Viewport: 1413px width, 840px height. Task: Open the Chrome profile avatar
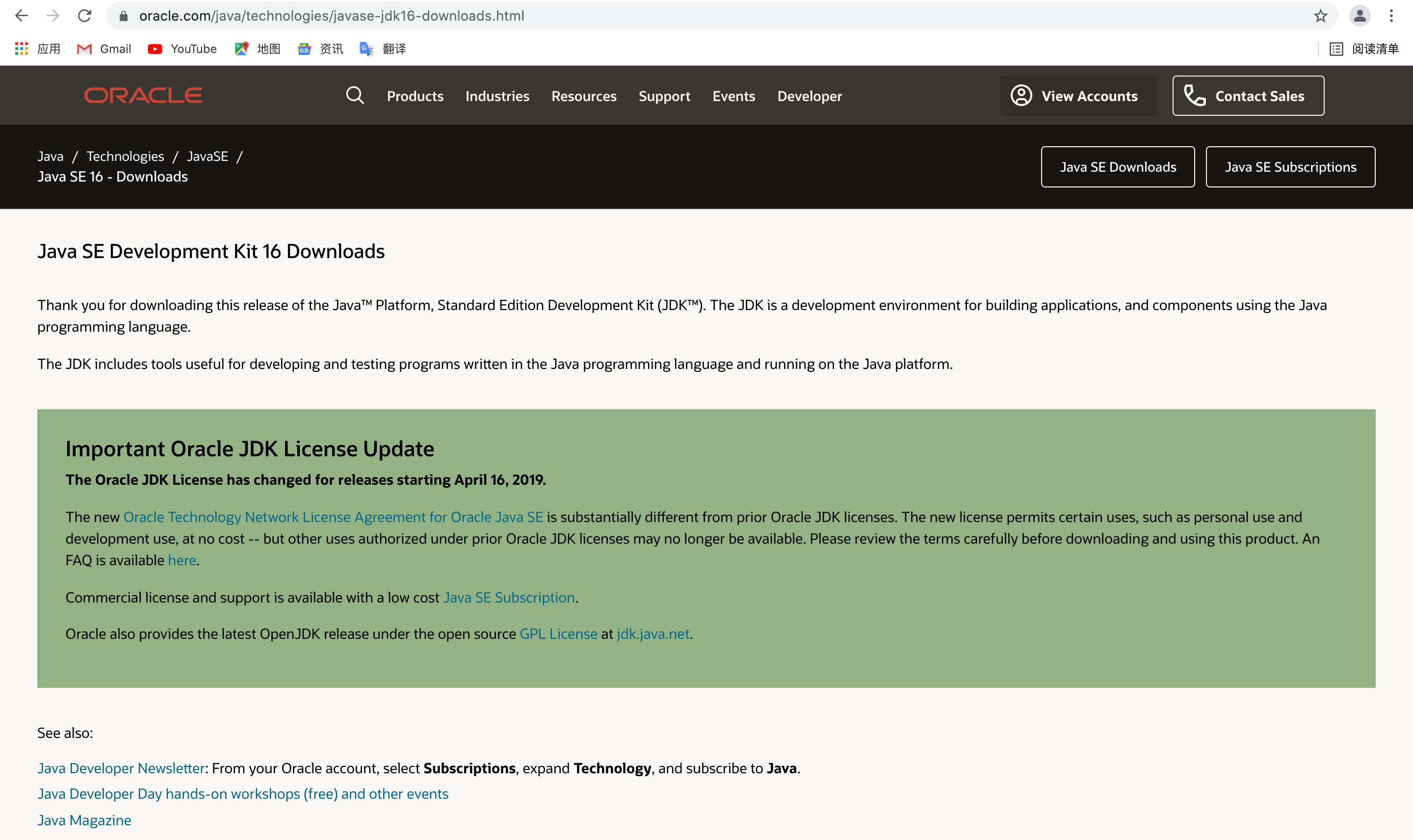coord(1359,16)
